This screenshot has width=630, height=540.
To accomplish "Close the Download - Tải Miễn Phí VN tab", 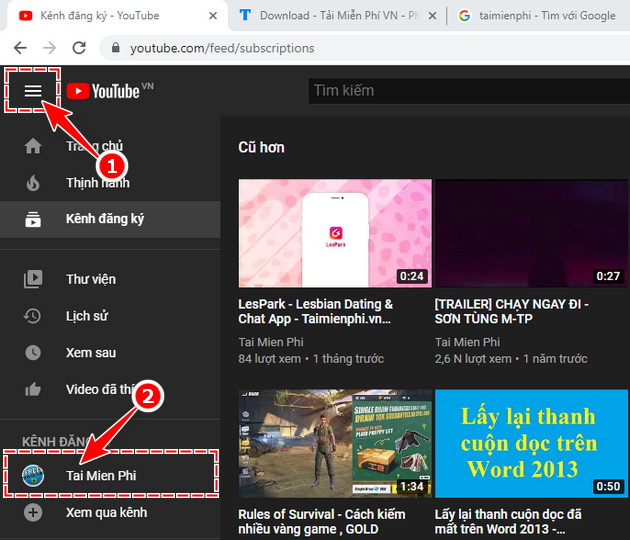I will 432,16.
